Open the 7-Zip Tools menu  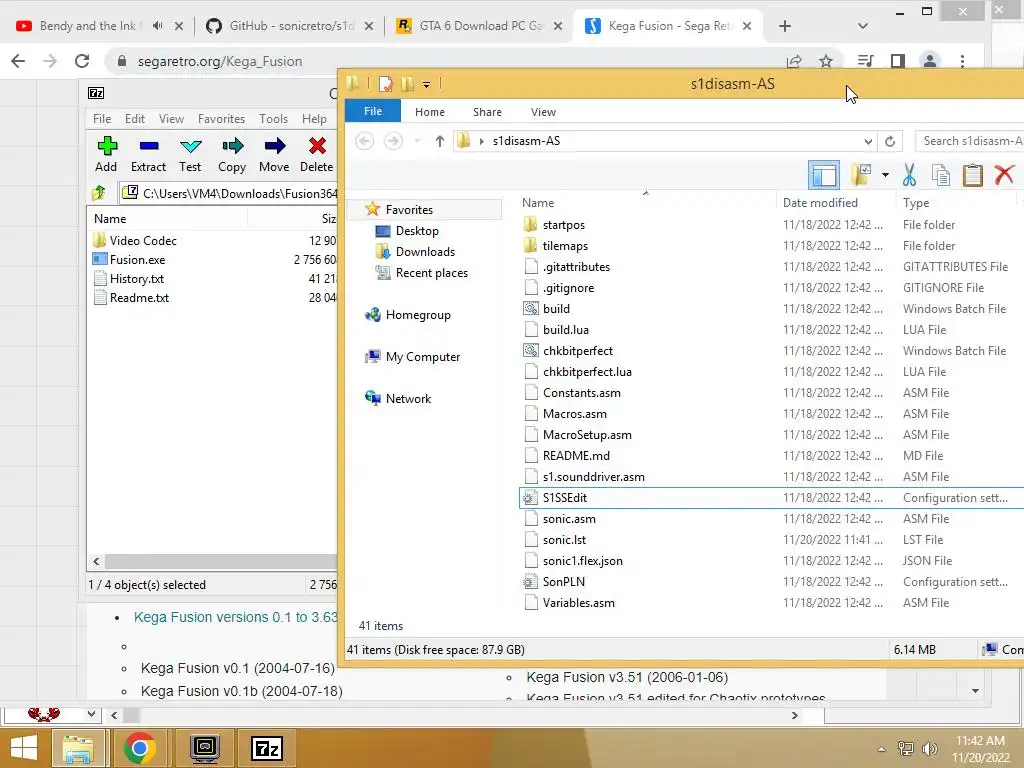(273, 119)
